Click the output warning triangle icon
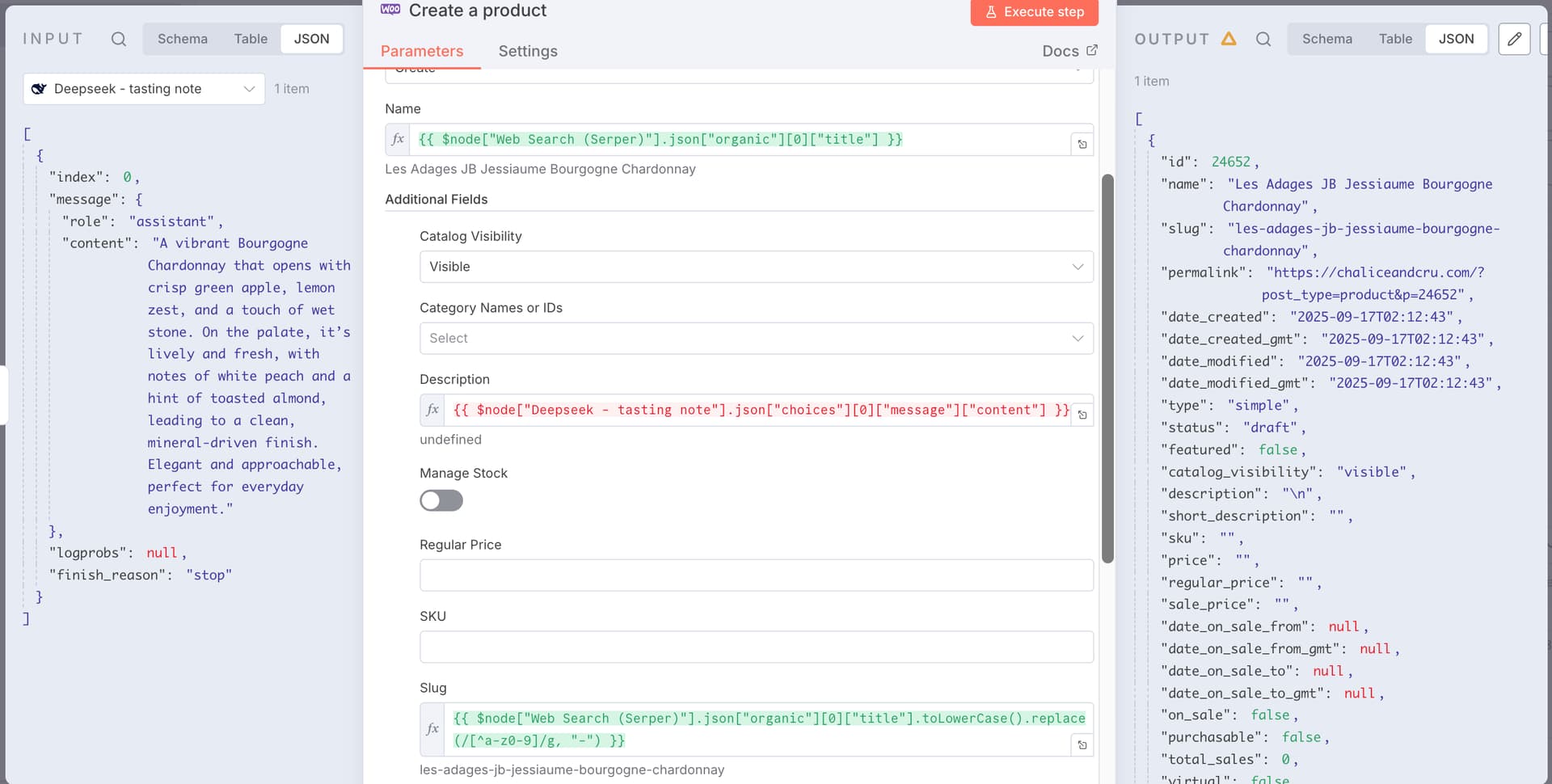1552x784 pixels. coord(1229,39)
